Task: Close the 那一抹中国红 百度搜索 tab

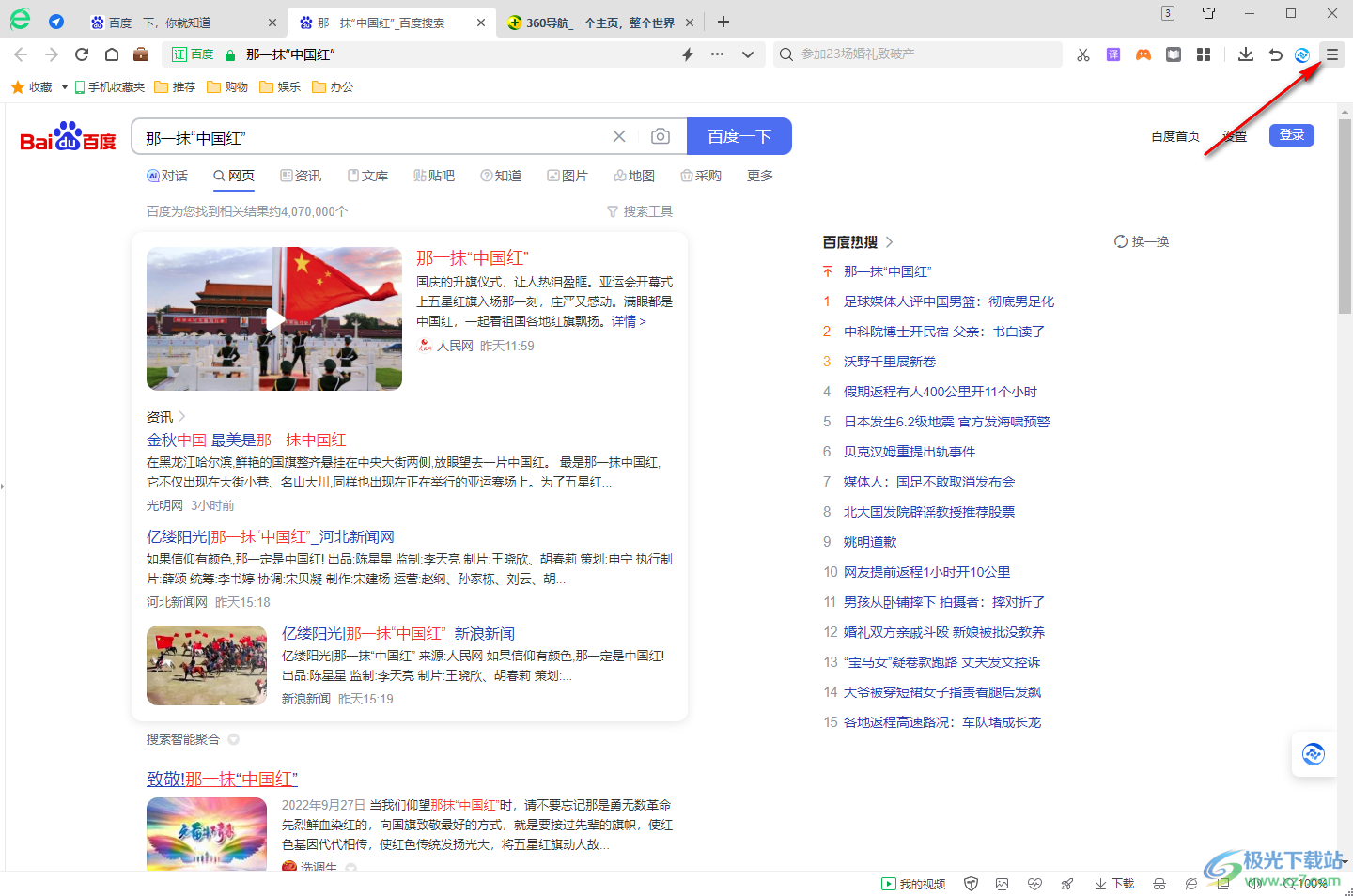Action: pyautogui.click(x=480, y=23)
